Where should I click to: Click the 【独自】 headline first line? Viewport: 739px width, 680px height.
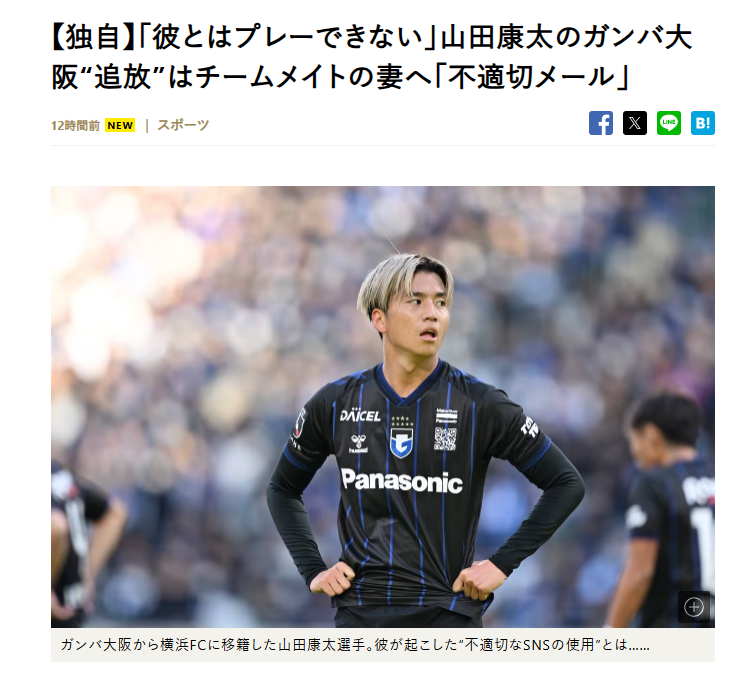click(x=371, y=37)
